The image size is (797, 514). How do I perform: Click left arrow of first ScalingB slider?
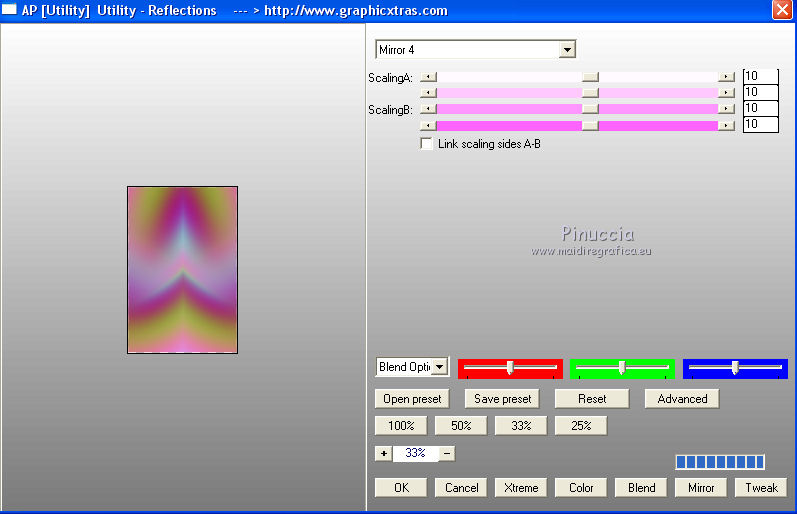tap(428, 109)
